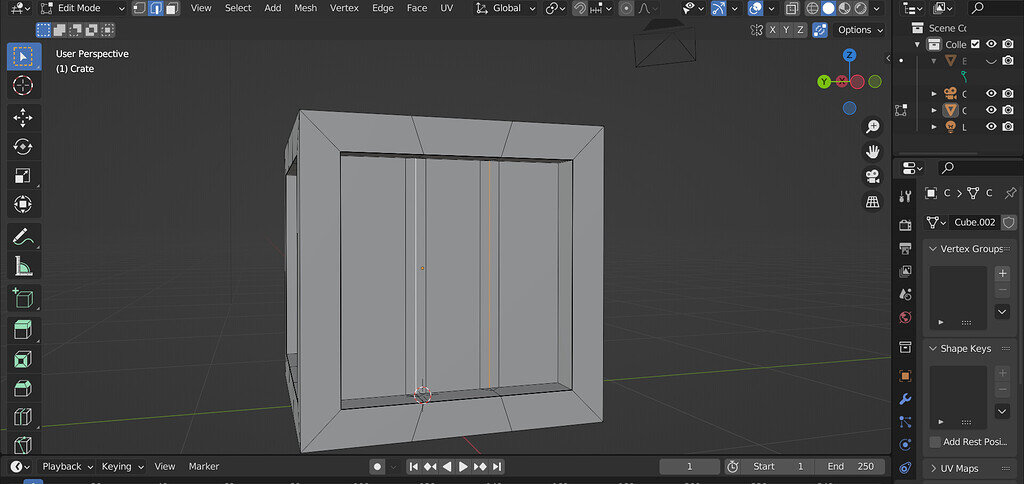Click the Zoom magnifier viewport gizmo
1024x484 pixels.
click(x=873, y=126)
